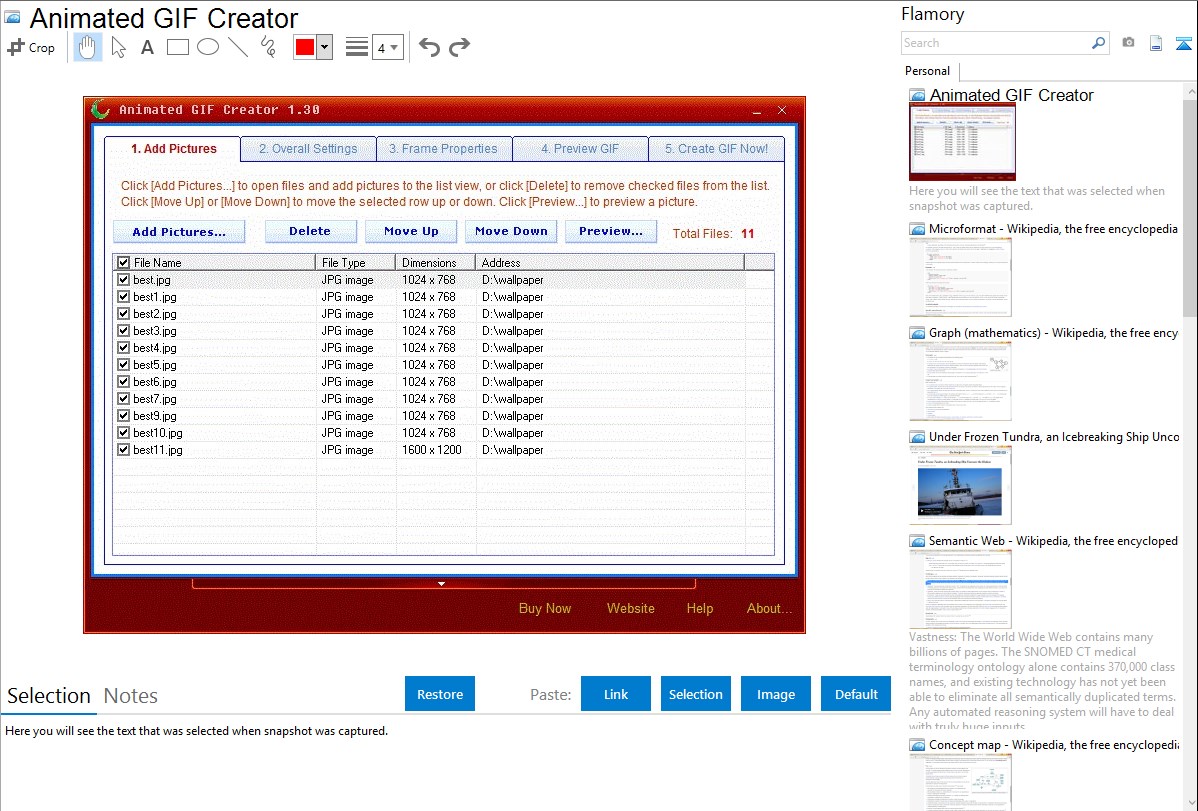Toggle the best11.jpg checkbox
This screenshot has height=811, width=1198.
(x=124, y=450)
